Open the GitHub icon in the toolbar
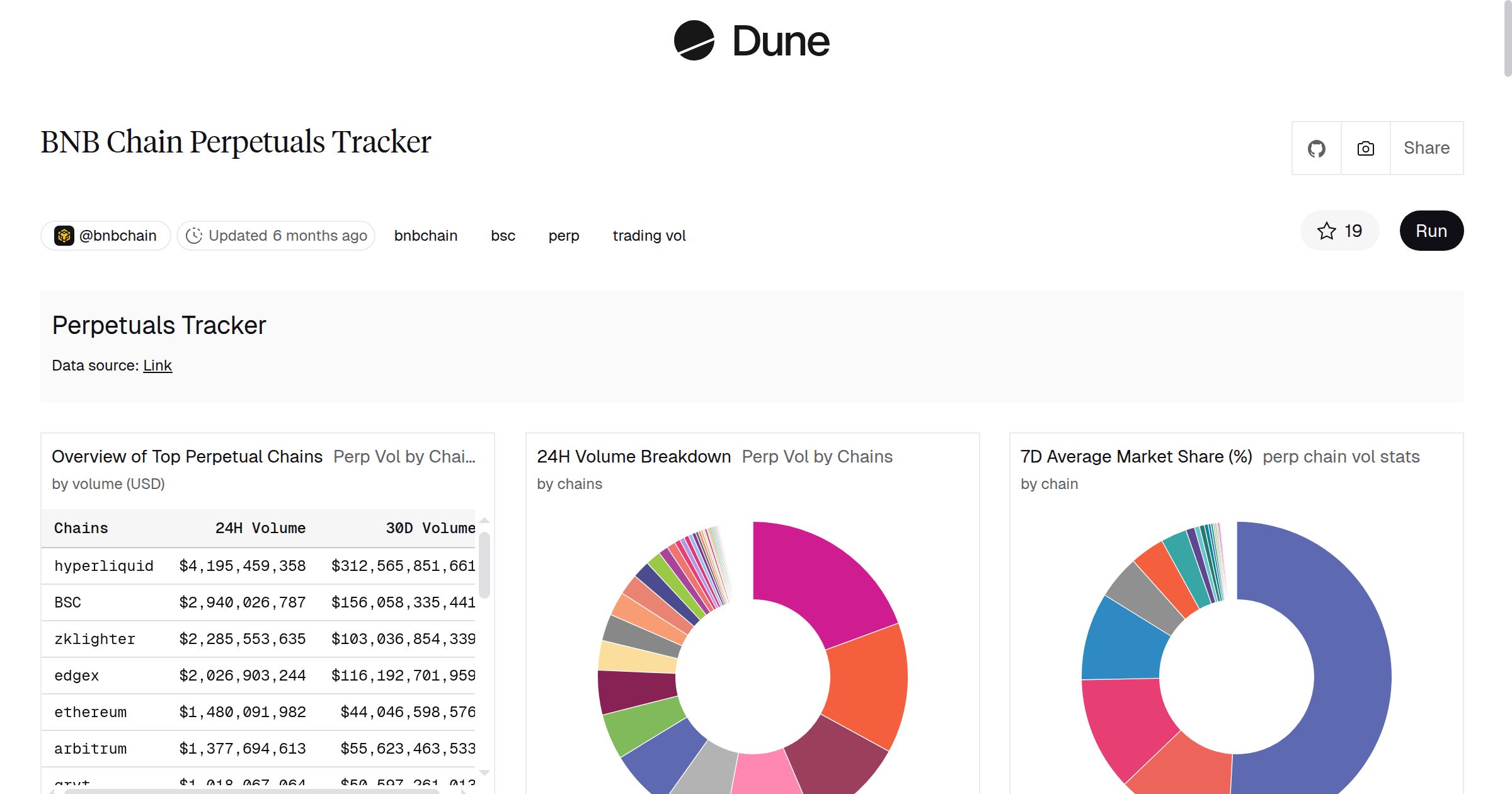The width and height of the screenshot is (1512, 794). click(x=1316, y=147)
